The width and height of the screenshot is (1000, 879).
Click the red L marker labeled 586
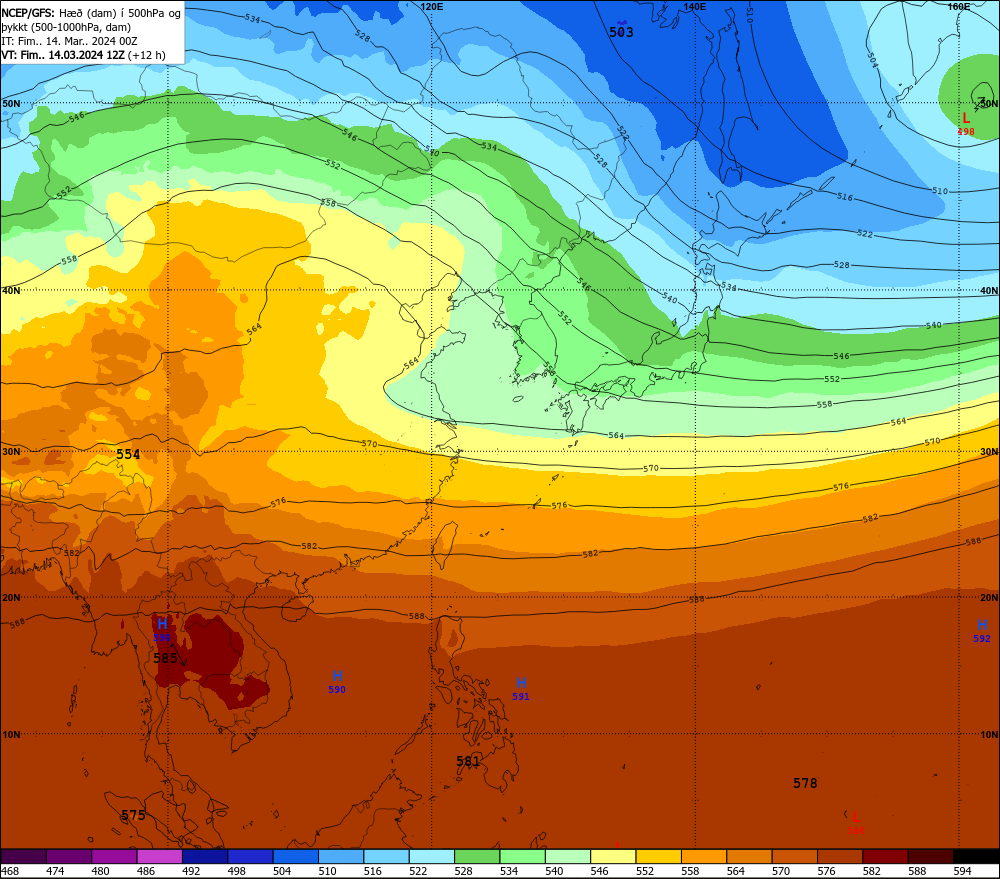pos(856,816)
